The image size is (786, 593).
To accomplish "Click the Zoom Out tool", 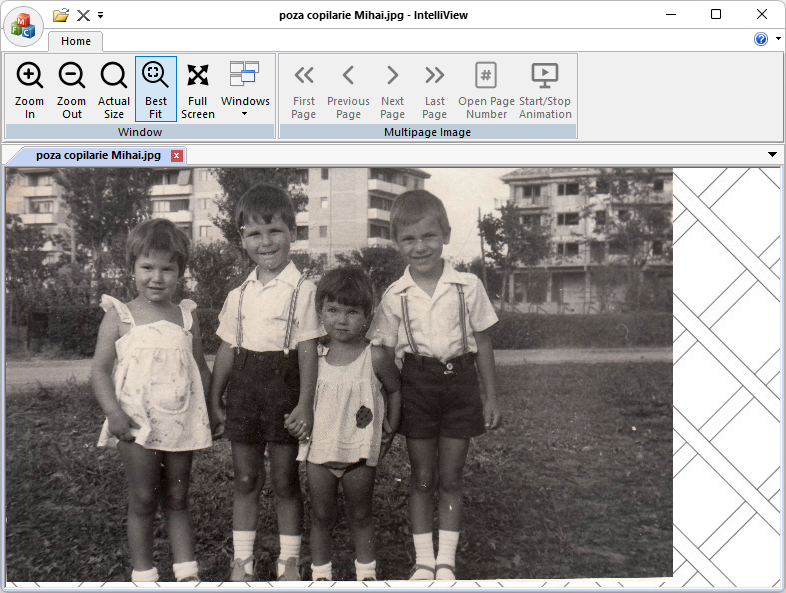I will 72,90.
